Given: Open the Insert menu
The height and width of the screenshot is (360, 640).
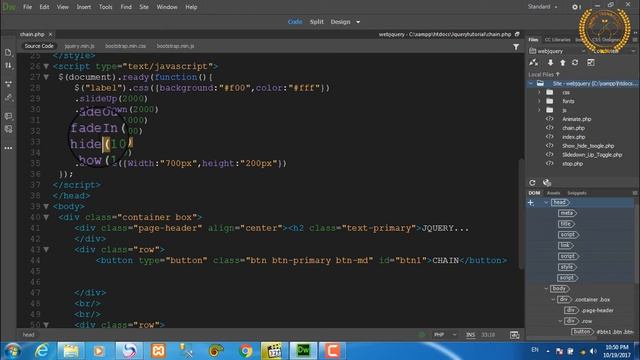Looking at the screenshot, I should click(x=84, y=7).
